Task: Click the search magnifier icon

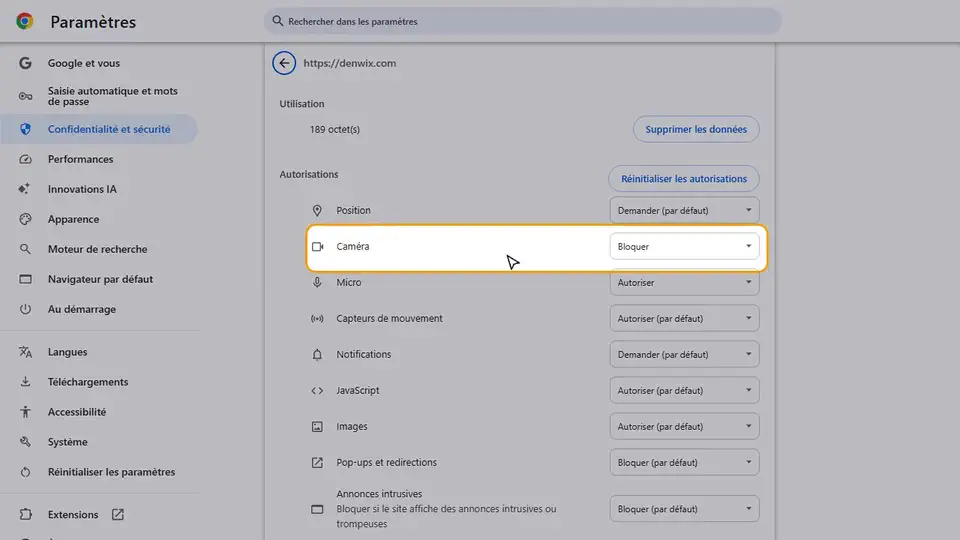Action: [277, 21]
